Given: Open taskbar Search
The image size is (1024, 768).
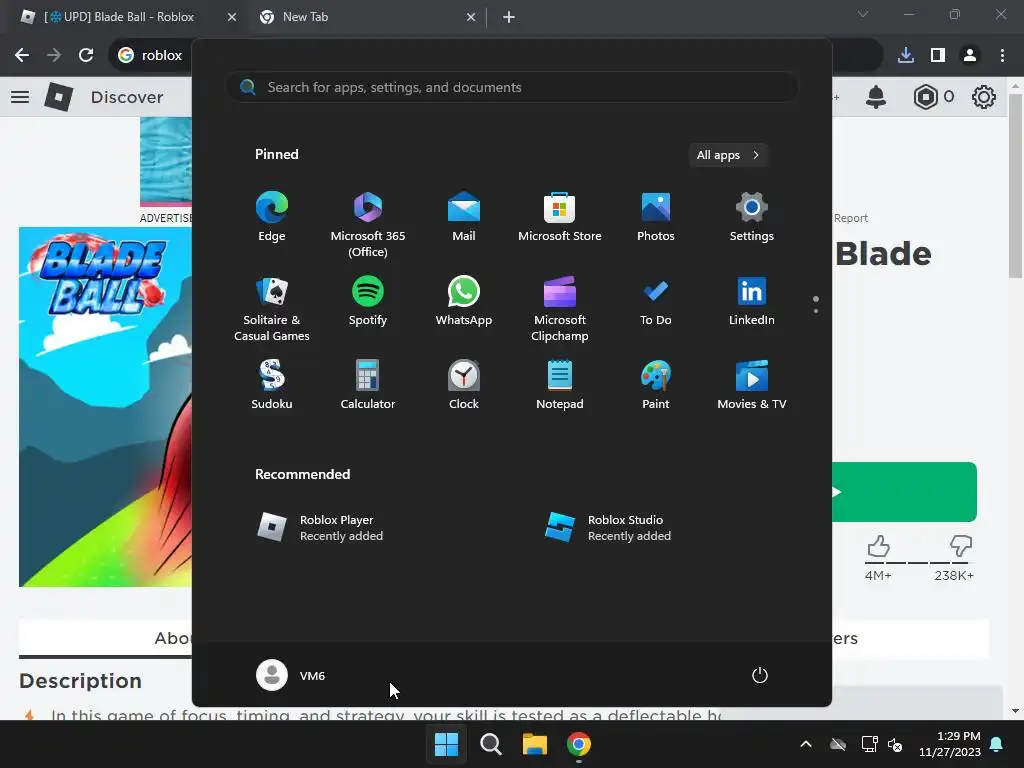Looking at the screenshot, I should [x=490, y=744].
